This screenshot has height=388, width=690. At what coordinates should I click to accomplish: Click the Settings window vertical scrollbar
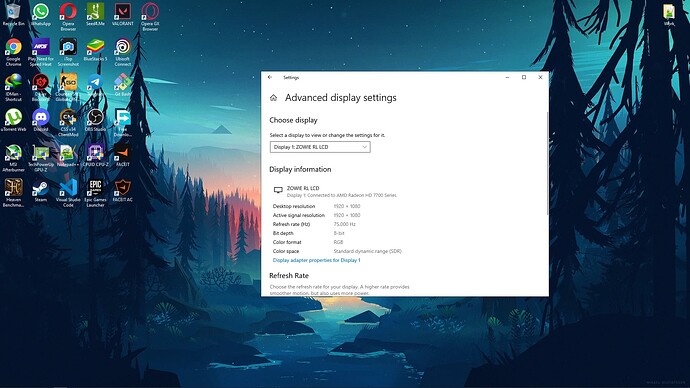547,163
